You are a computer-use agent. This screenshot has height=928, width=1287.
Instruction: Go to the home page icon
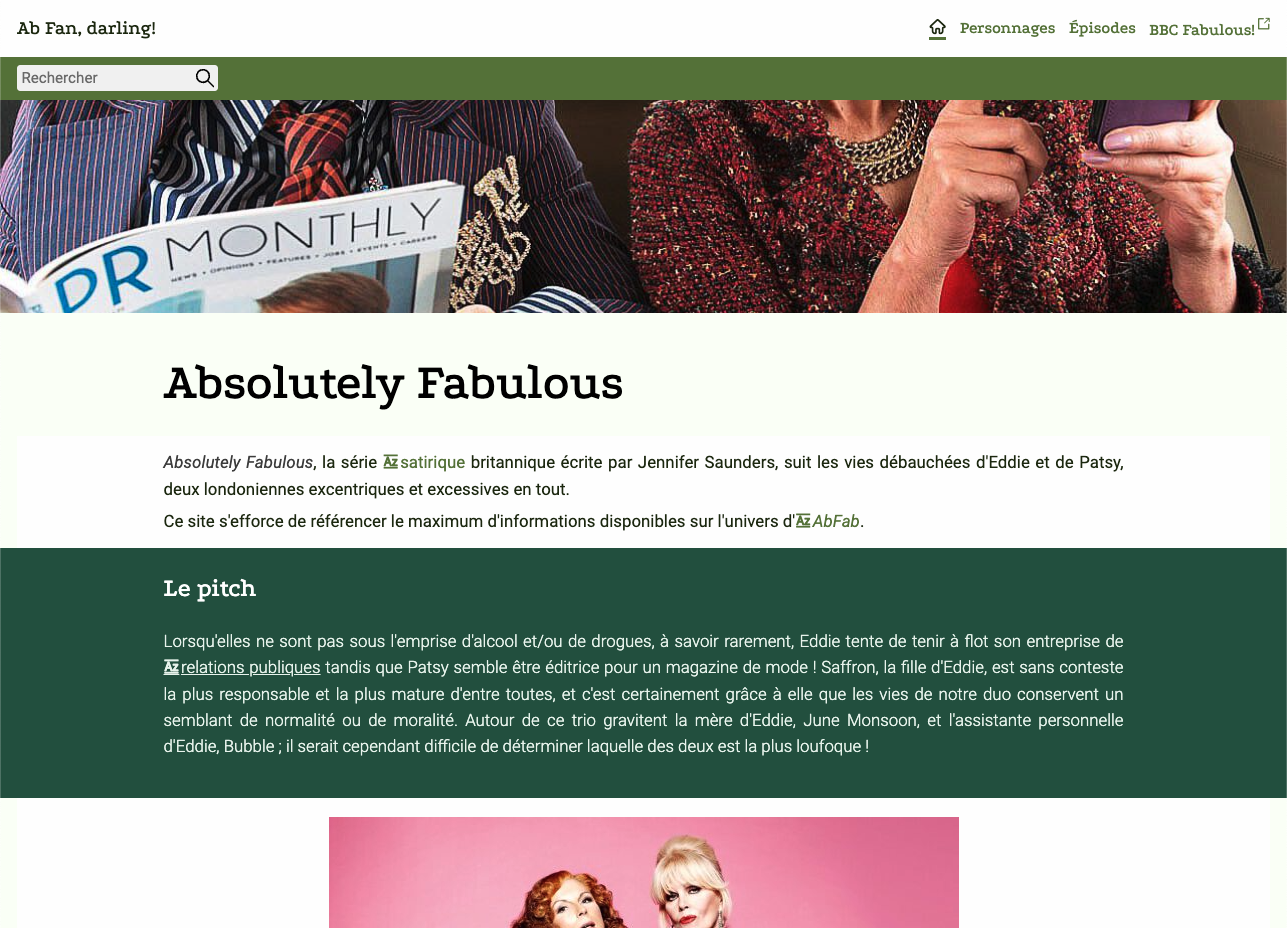(937, 28)
